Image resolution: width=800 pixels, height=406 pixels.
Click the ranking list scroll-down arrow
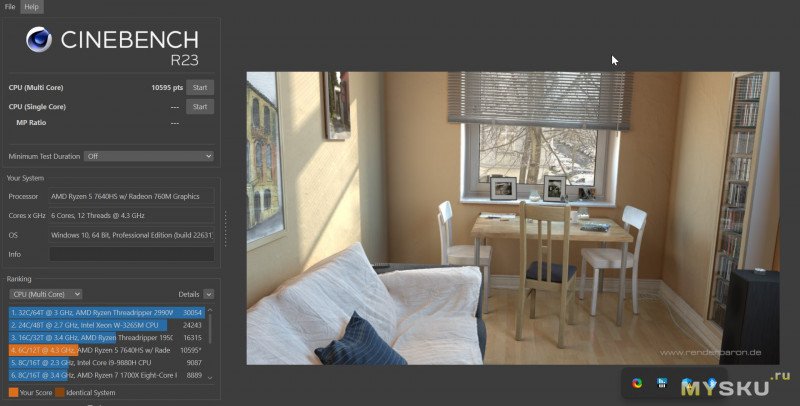(210, 378)
